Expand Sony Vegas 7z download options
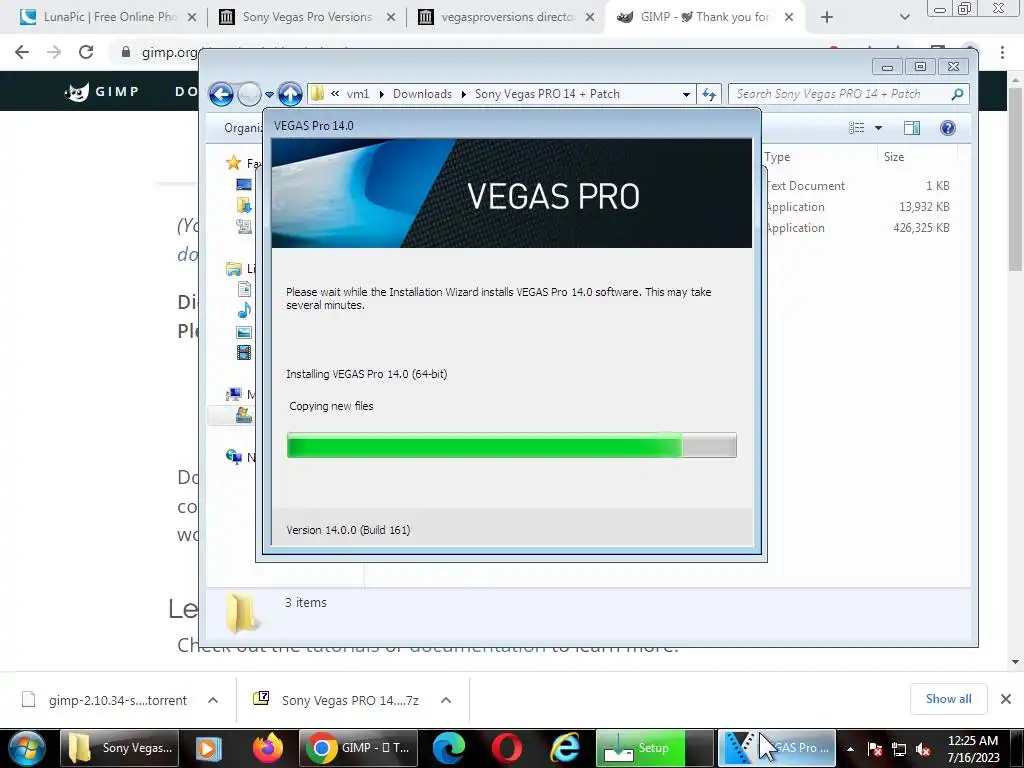The image size is (1024, 768). pyautogui.click(x=446, y=700)
